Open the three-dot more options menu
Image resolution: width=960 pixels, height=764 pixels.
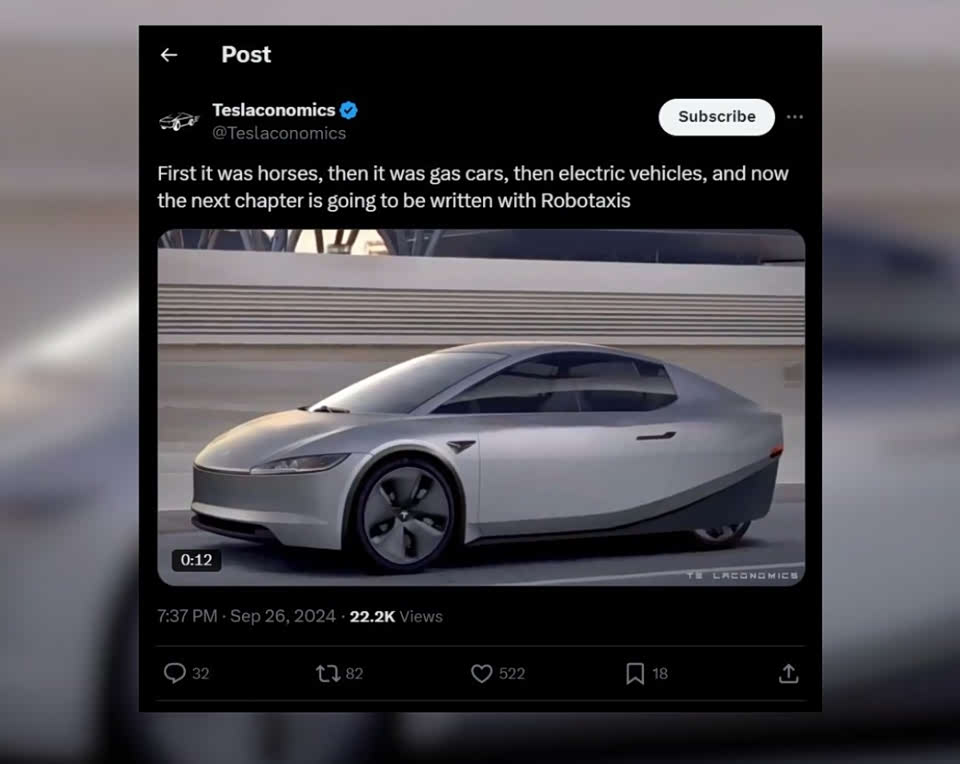(x=794, y=117)
